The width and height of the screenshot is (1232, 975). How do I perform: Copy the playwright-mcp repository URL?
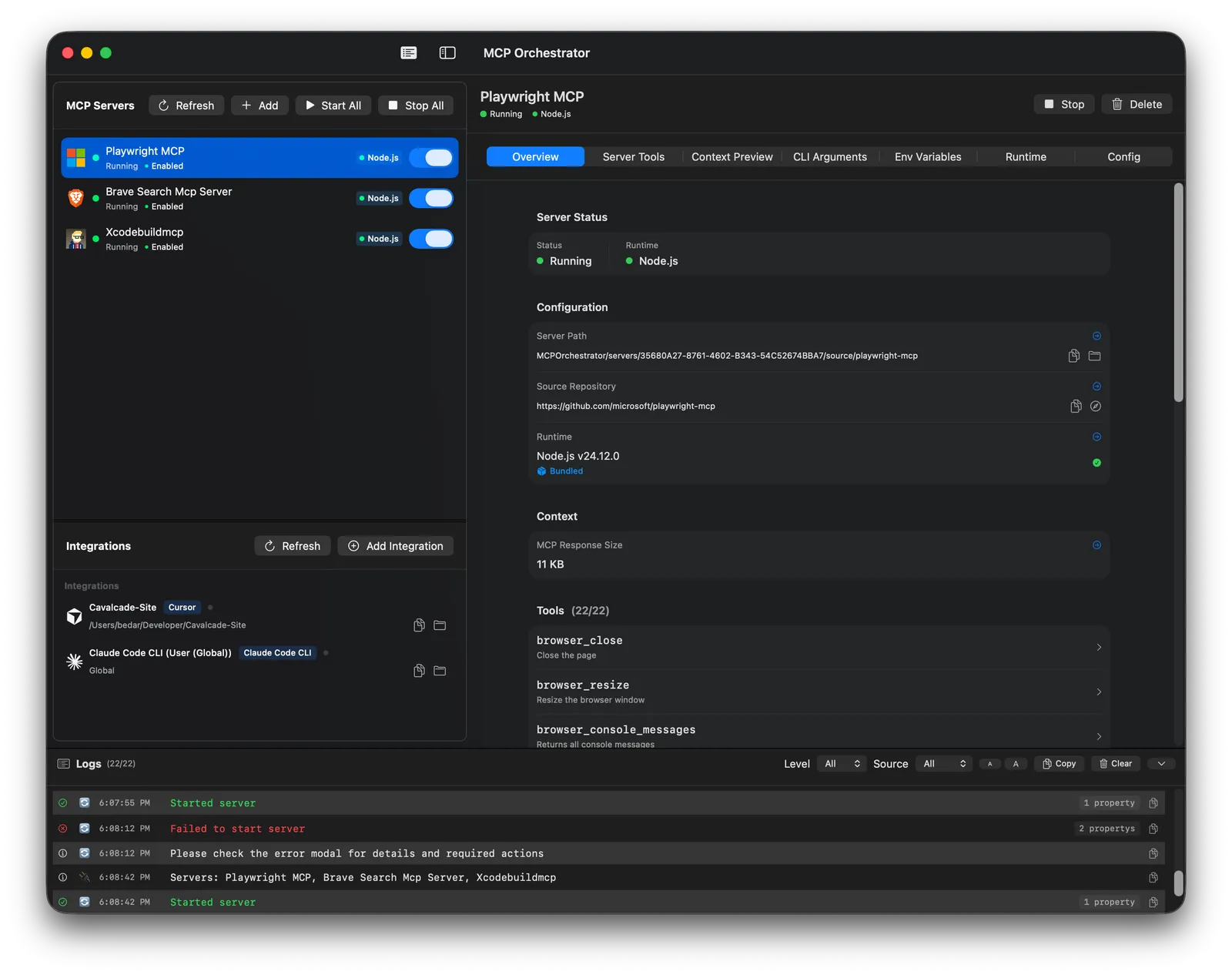(x=1076, y=406)
